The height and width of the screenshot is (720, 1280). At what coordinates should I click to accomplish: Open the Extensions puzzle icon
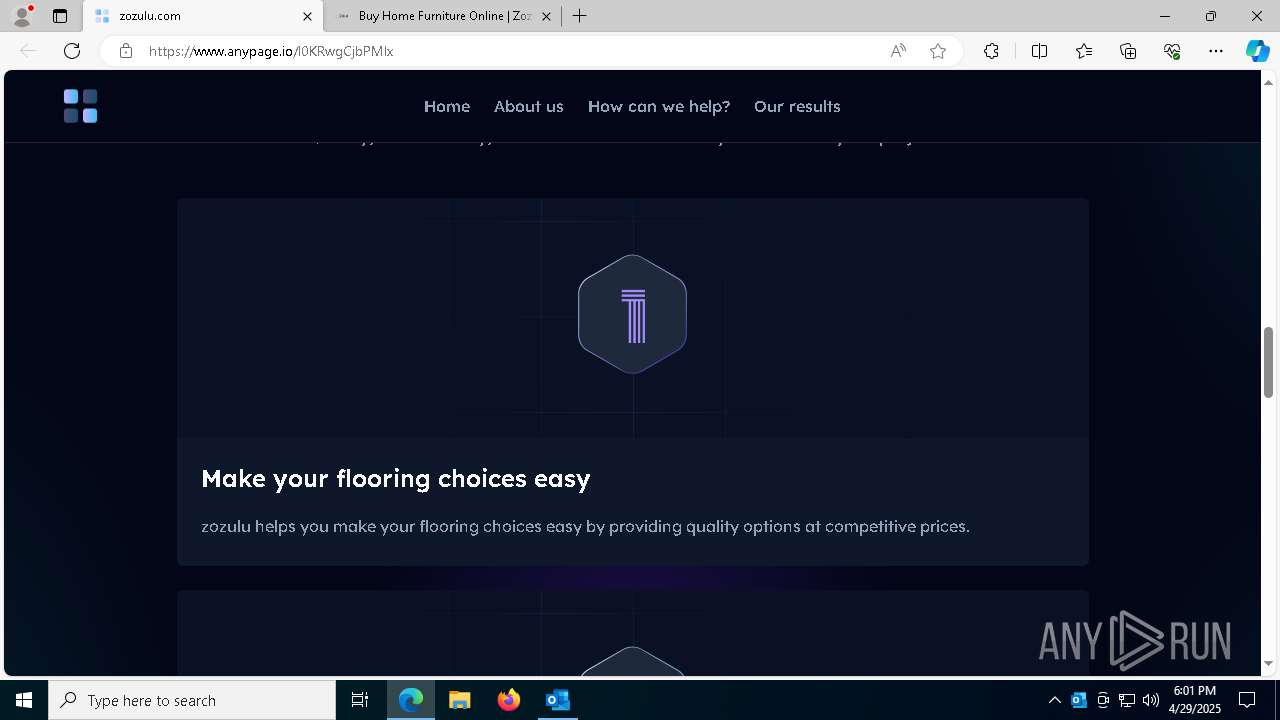click(991, 51)
